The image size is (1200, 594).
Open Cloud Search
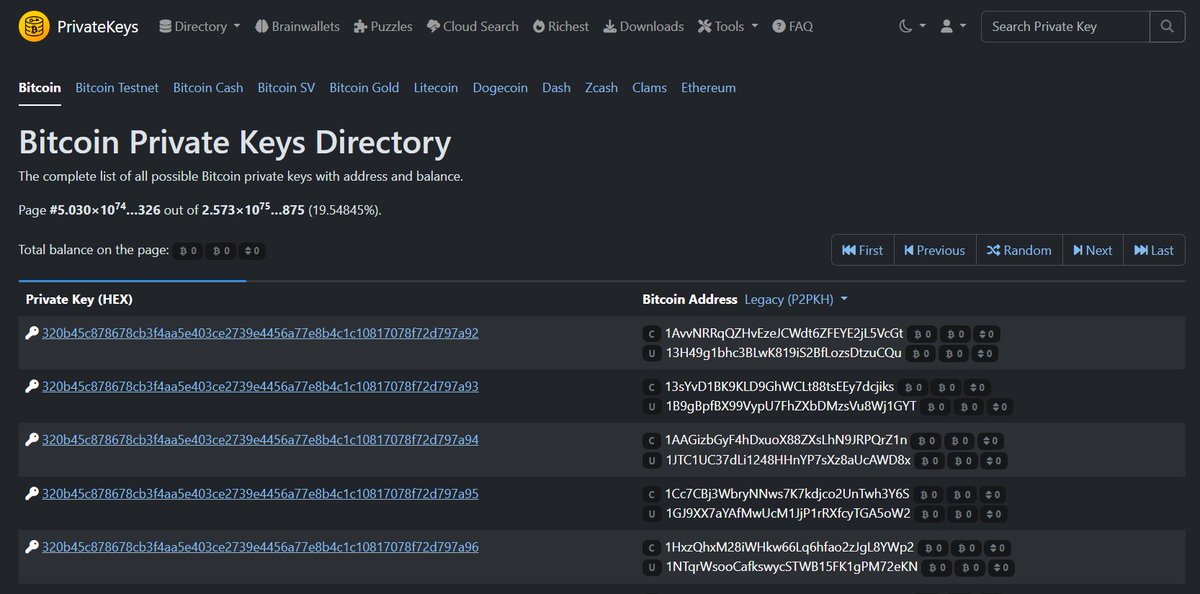click(472, 26)
